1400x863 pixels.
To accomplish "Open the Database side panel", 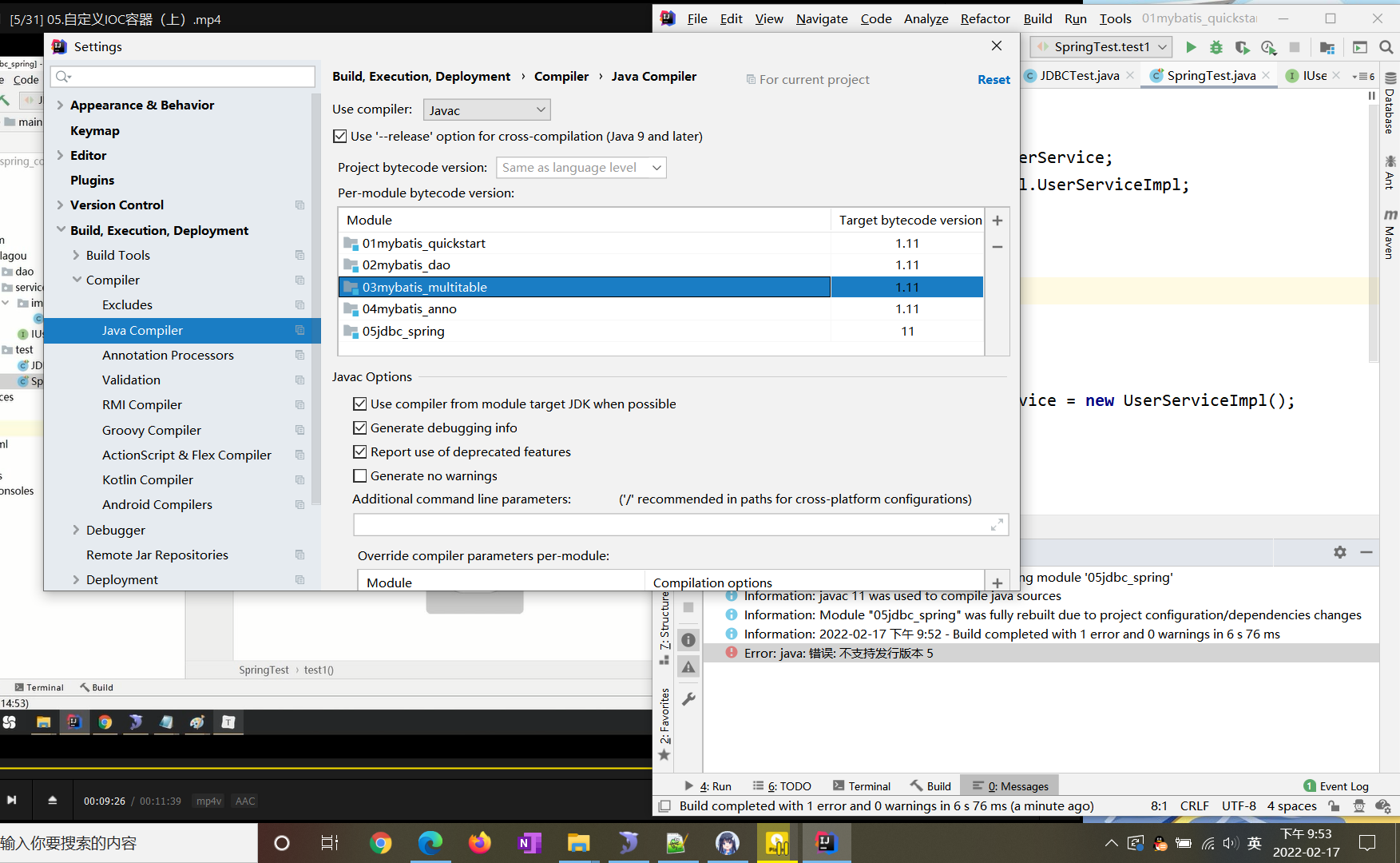I will [x=1390, y=102].
